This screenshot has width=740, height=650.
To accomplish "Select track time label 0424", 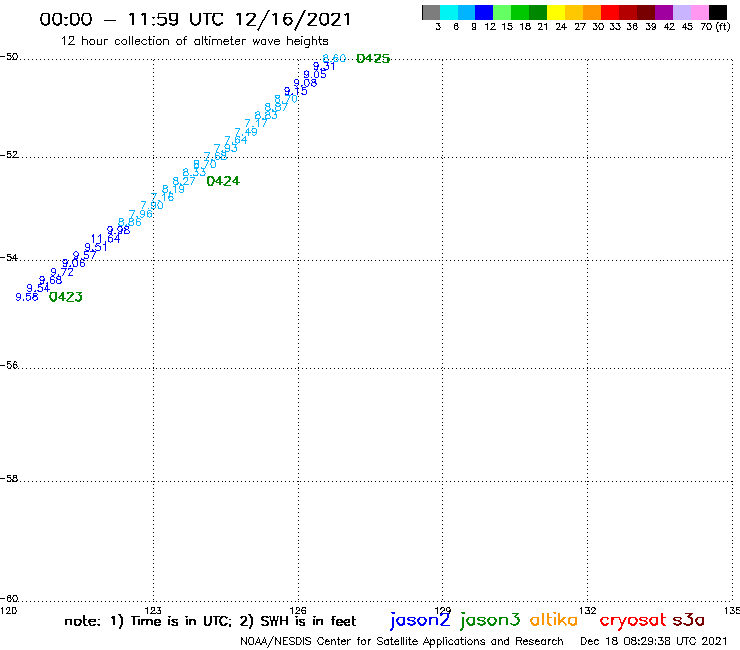I will pos(223,181).
